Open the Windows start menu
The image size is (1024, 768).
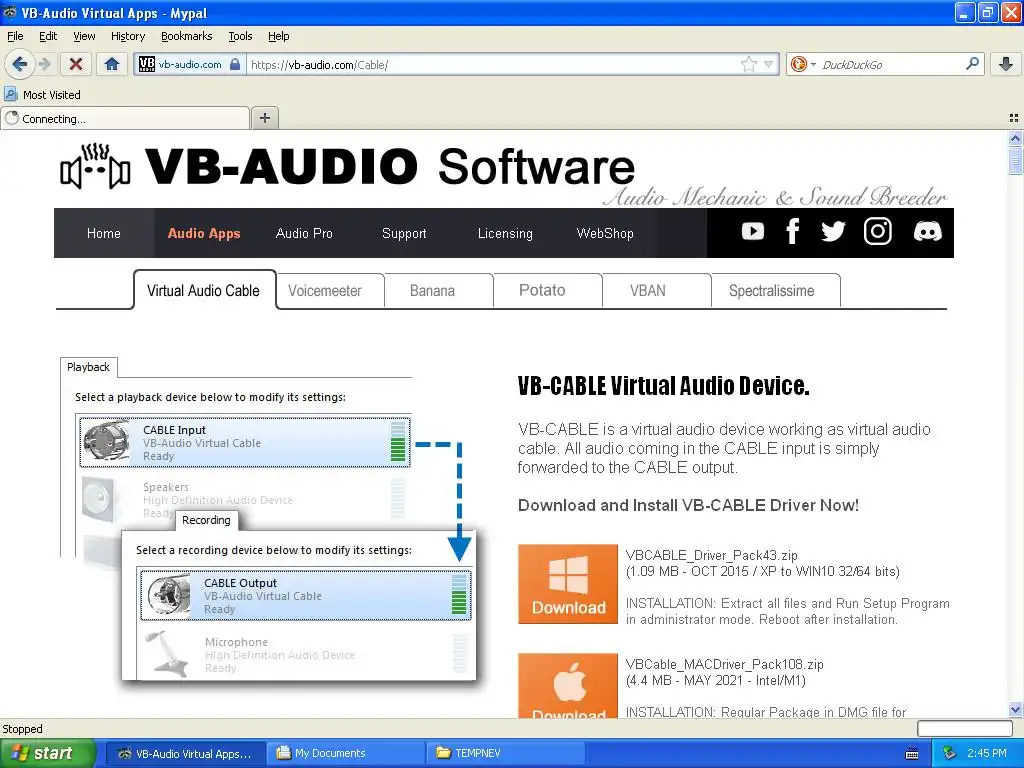coord(47,753)
